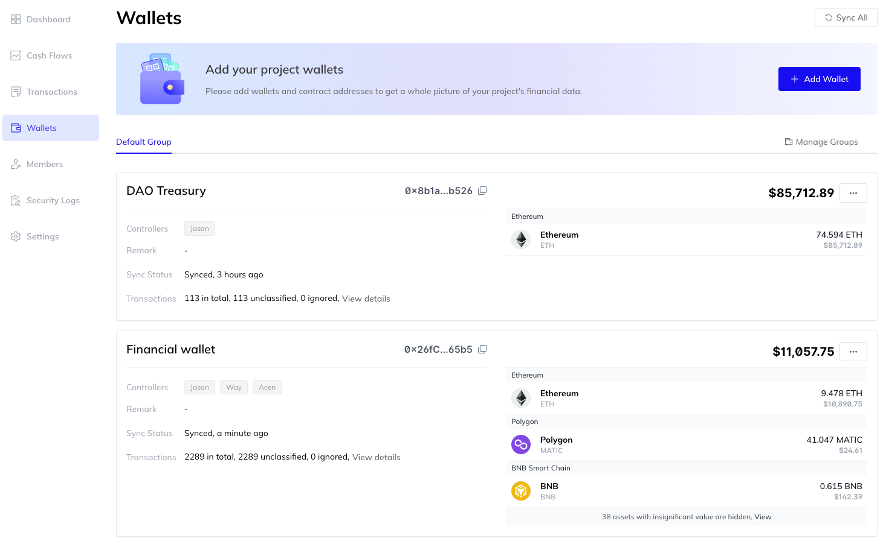
Task: Open the Dashboard page from sidebar
Action: [x=48, y=19]
